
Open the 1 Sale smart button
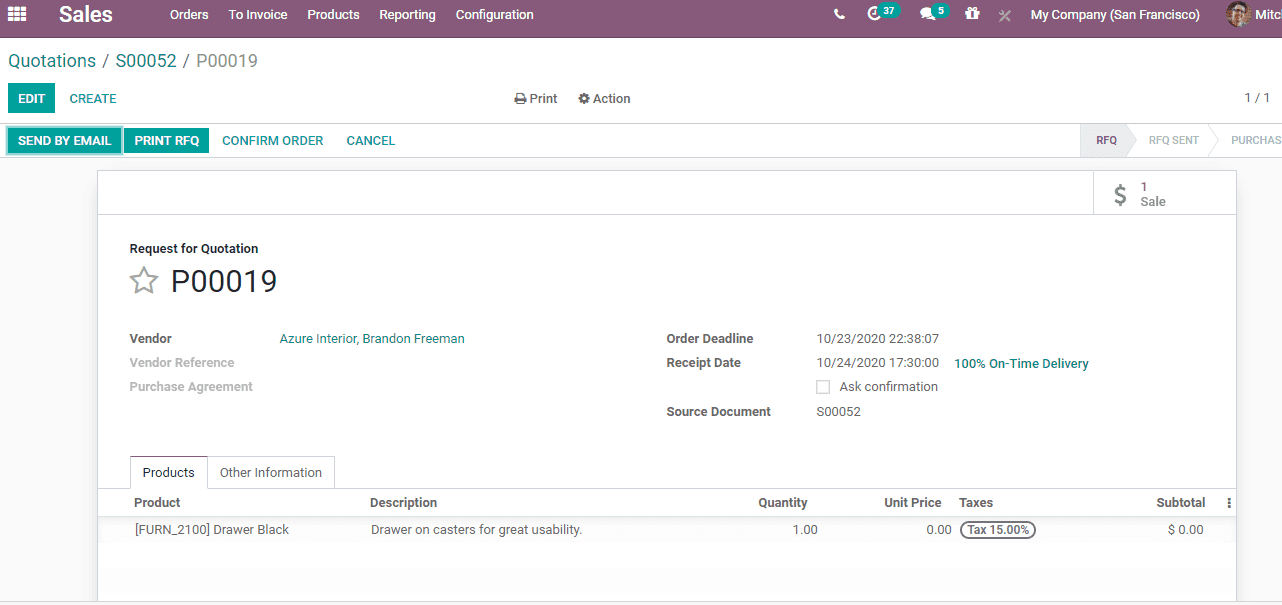tap(1164, 194)
